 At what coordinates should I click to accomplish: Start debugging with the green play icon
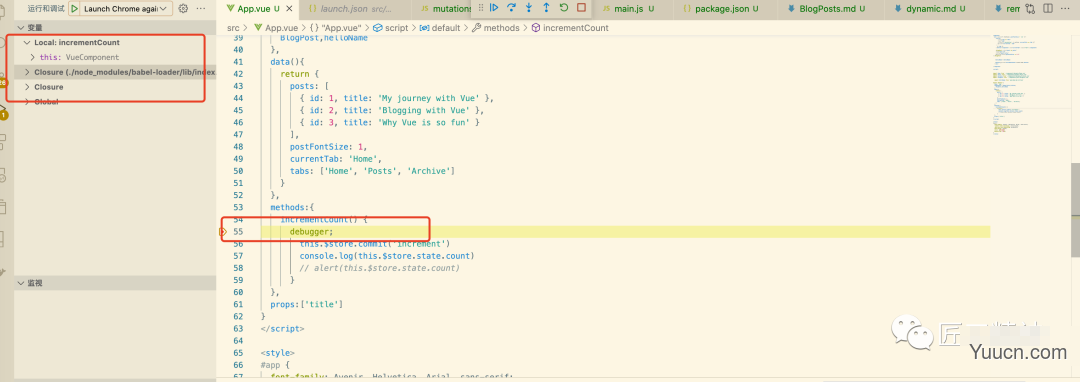coord(74,8)
